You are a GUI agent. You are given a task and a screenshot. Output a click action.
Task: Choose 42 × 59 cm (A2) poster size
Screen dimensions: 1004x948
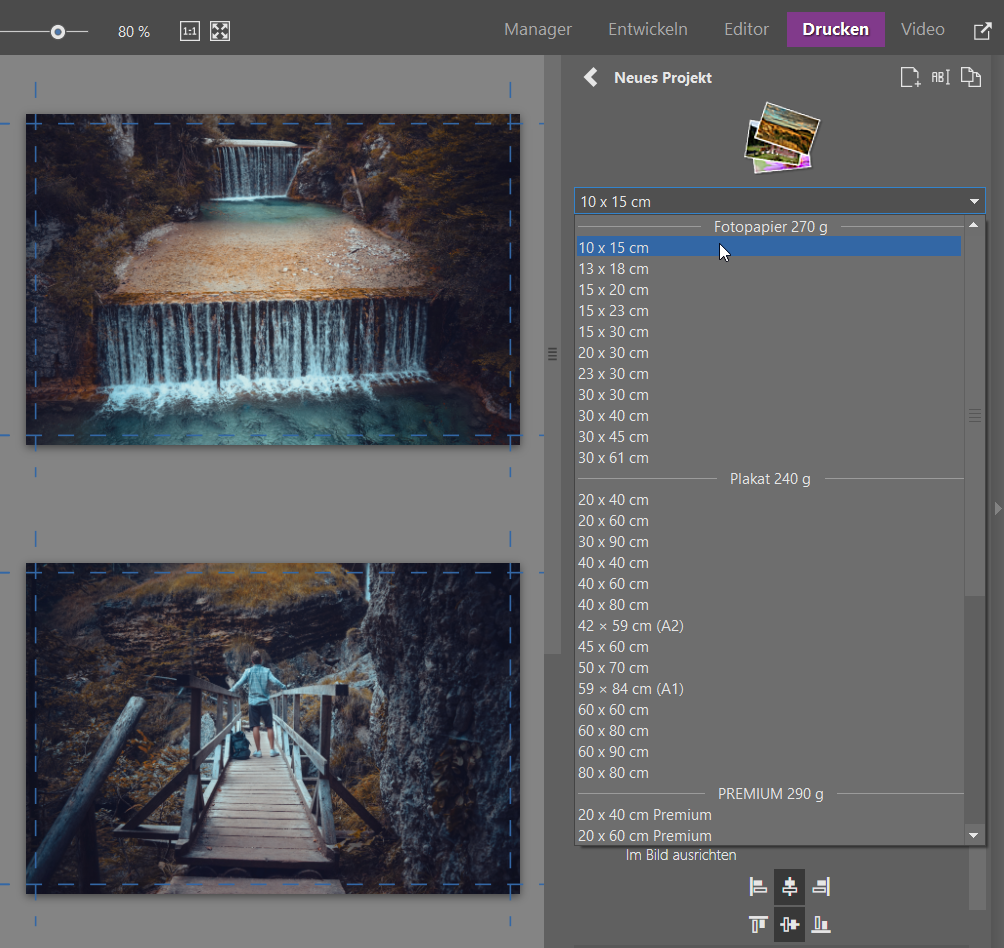630,626
